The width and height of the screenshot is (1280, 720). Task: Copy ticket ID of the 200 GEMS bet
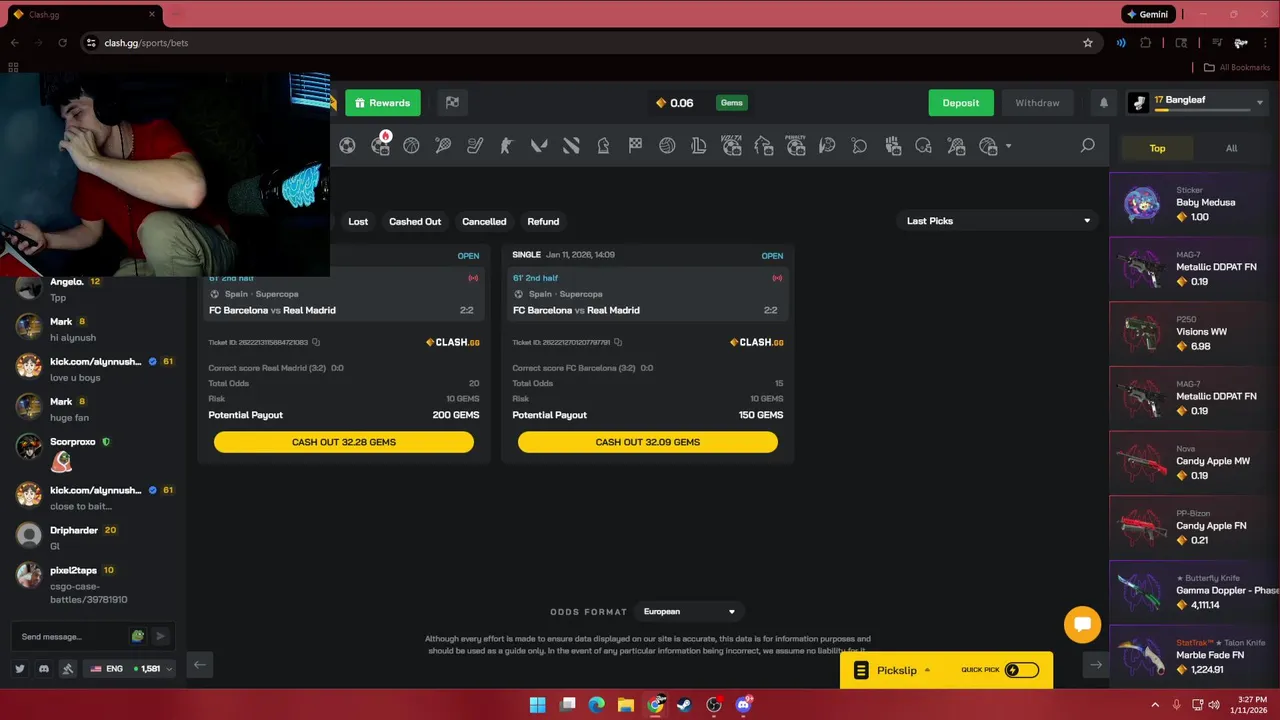coord(316,342)
